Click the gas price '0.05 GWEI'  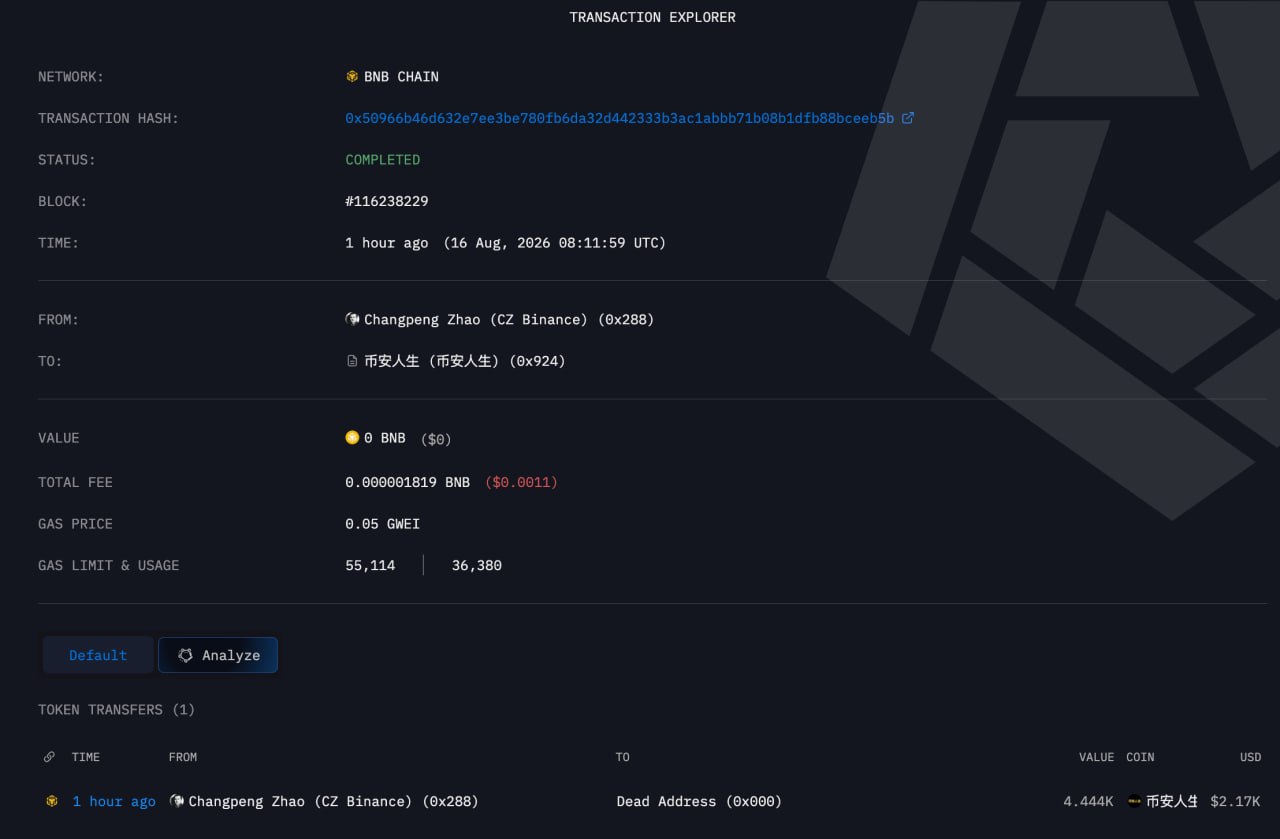383,524
